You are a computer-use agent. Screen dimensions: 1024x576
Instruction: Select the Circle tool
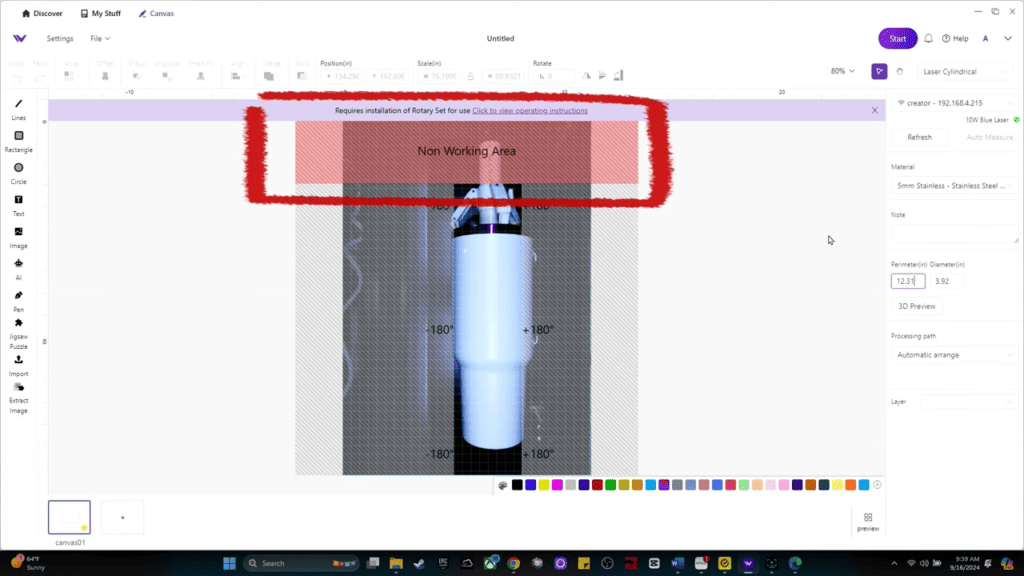(x=18, y=173)
